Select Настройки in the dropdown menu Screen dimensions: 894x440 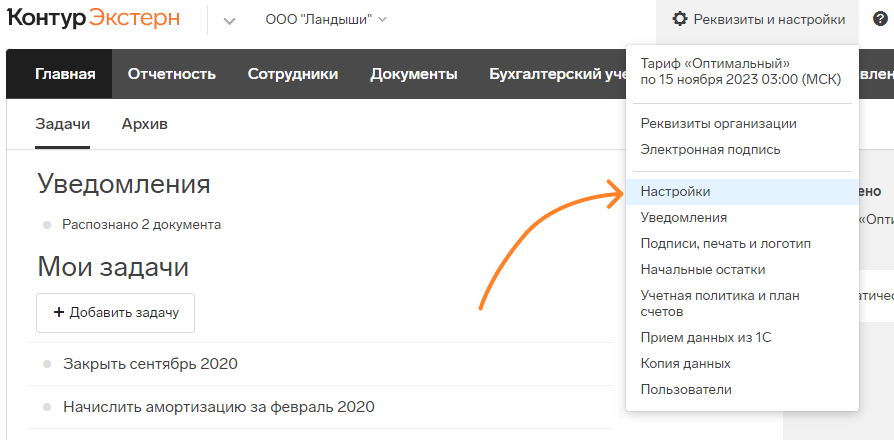[x=742, y=192]
